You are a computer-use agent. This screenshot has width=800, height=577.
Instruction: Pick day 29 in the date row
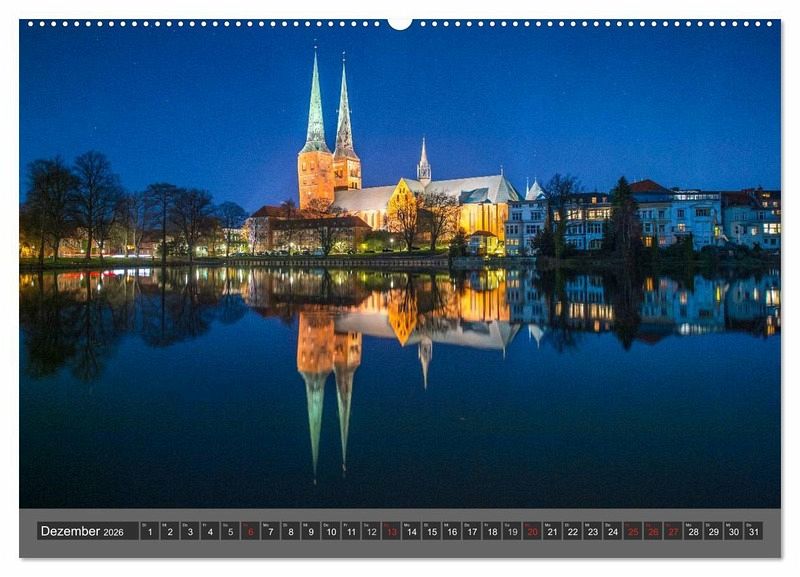(x=713, y=531)
